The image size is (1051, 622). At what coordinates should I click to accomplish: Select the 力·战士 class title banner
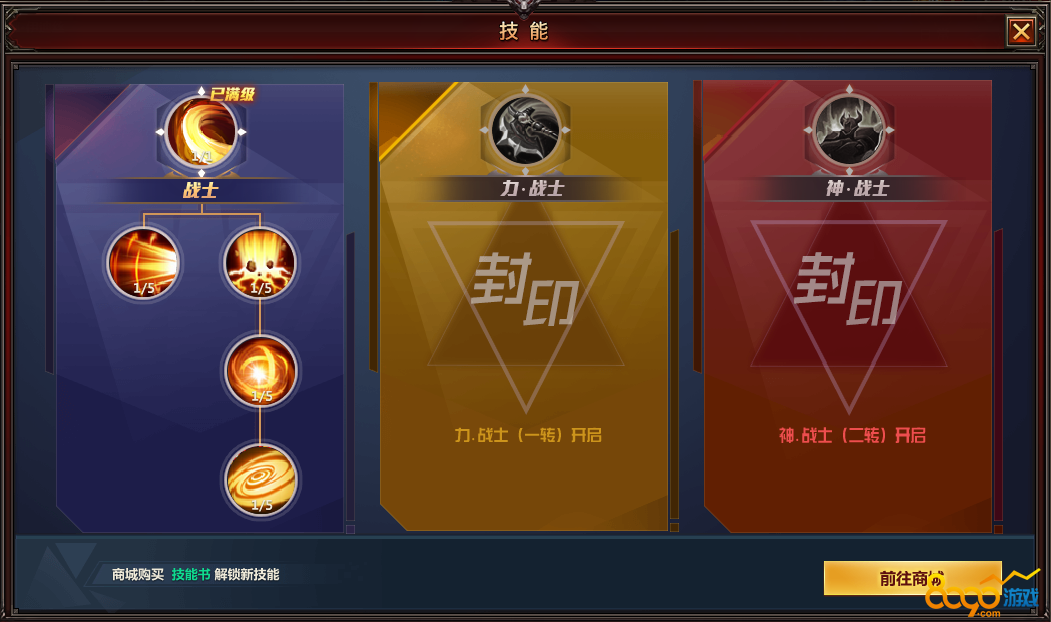532,188
